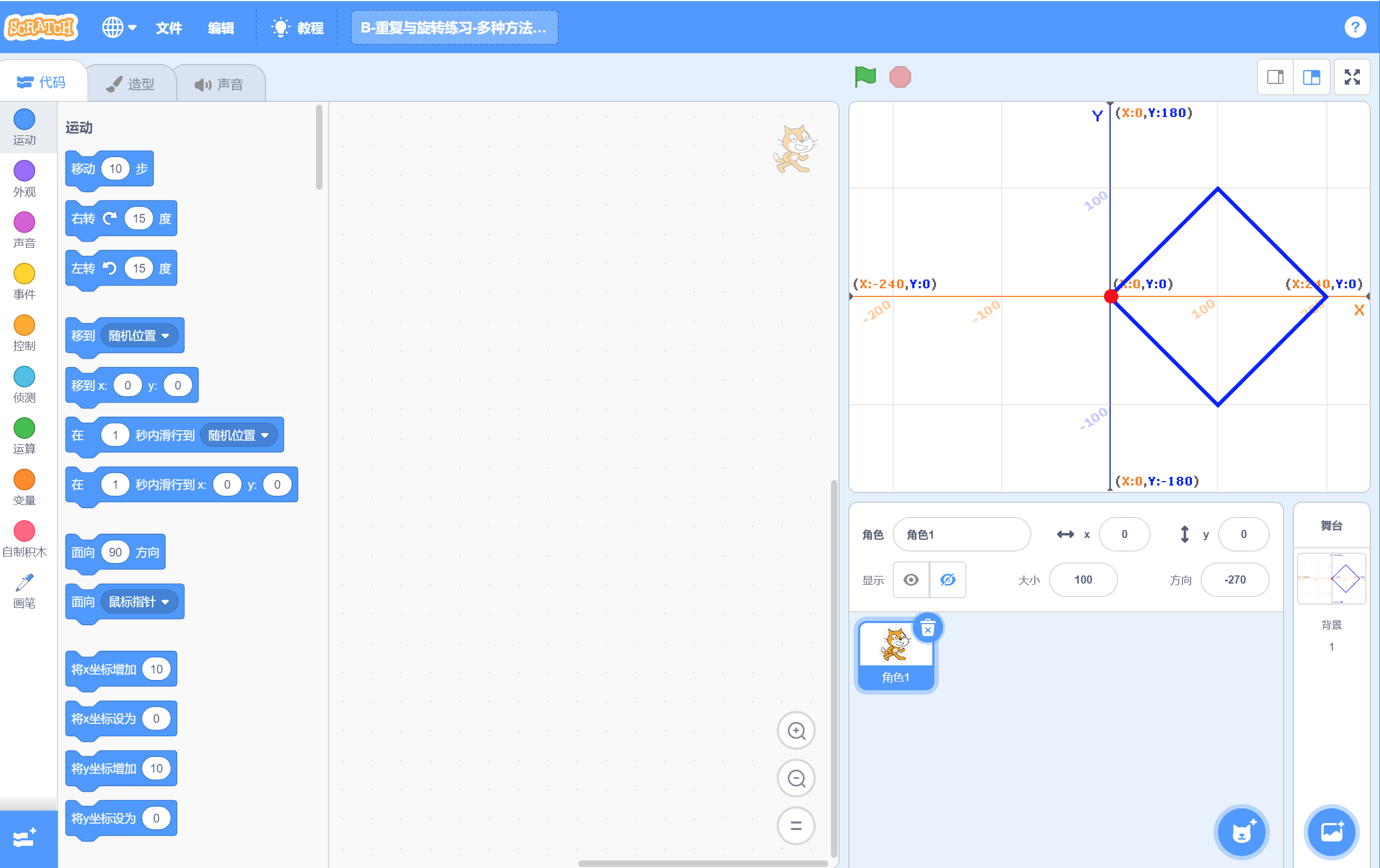Click the sprite x position field
Screen dimensions: 1380x868
pyautogui.click(x=1124, y=535)
